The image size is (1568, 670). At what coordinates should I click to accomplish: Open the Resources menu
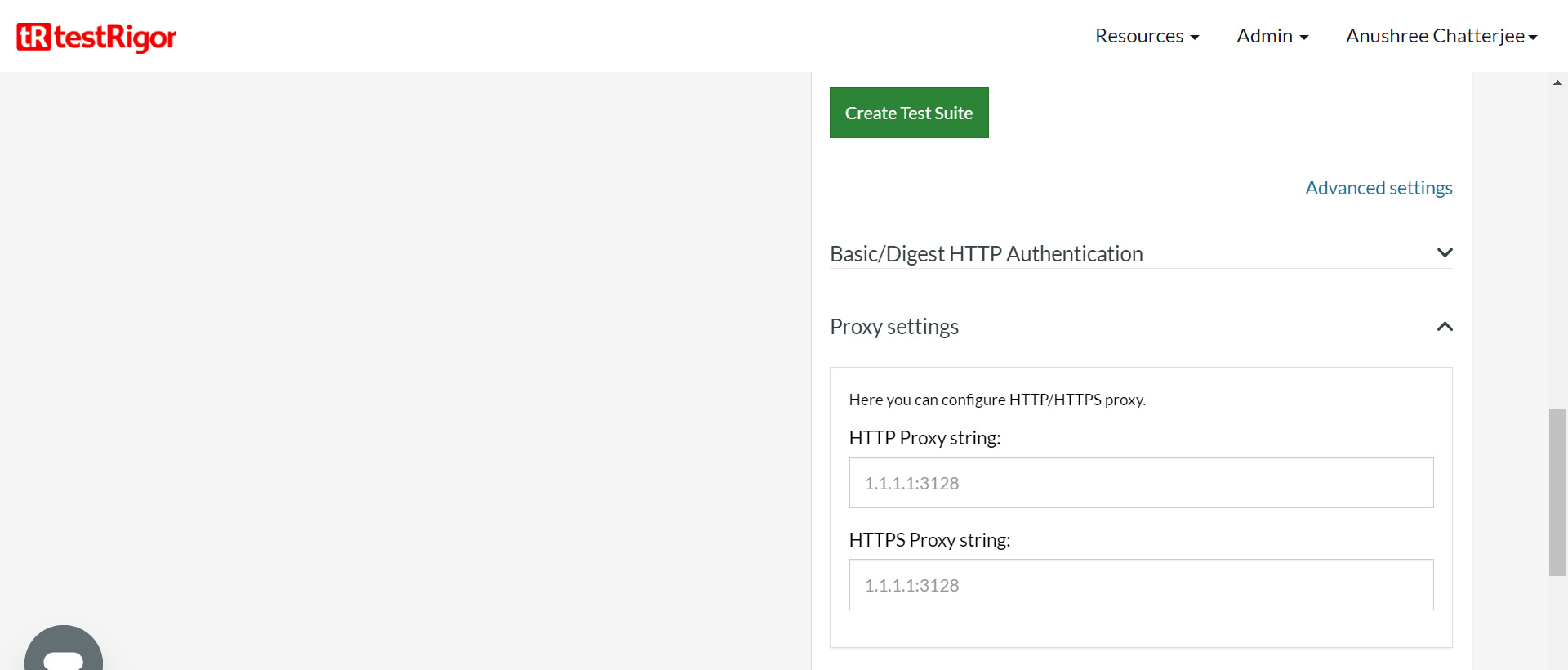(x=1139, y=36)
